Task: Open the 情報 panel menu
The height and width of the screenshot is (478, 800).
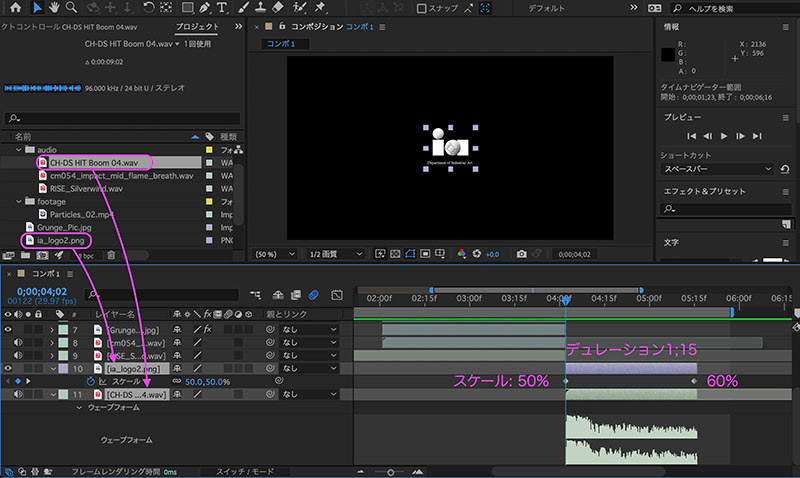Action: click(x=785, y=27)
